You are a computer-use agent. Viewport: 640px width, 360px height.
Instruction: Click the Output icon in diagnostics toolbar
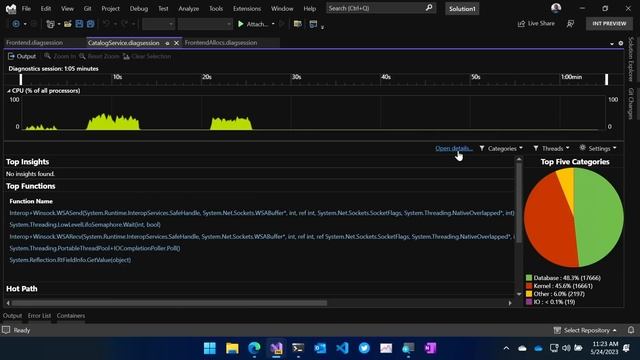click(x=11, y=56)
